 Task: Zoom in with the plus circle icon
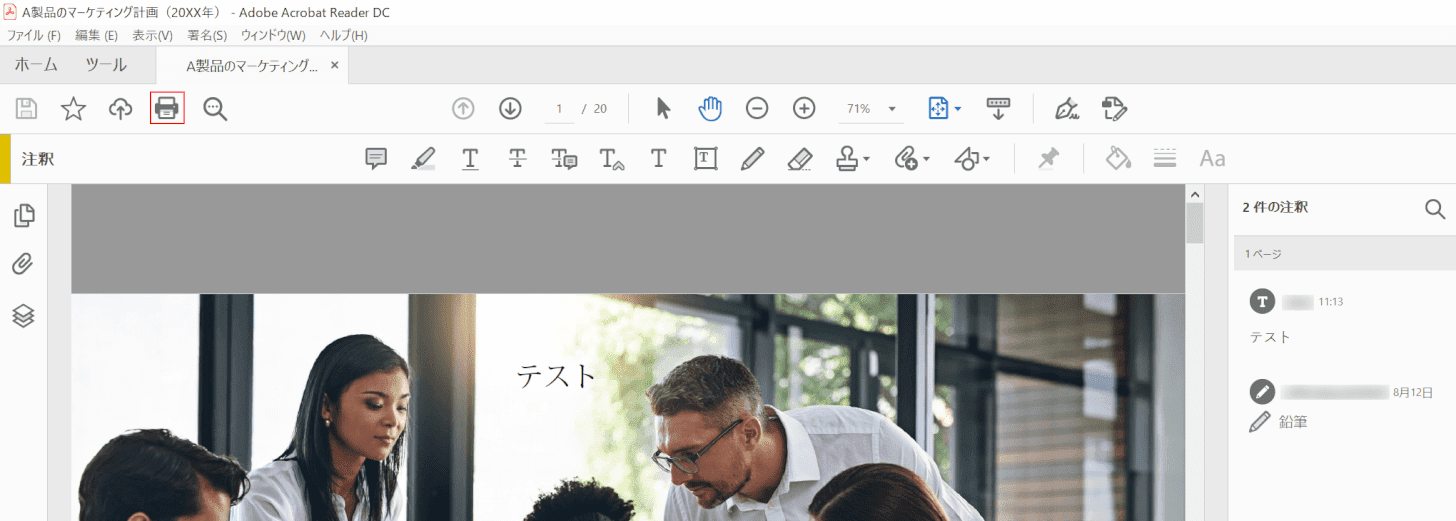pos(804,108)
